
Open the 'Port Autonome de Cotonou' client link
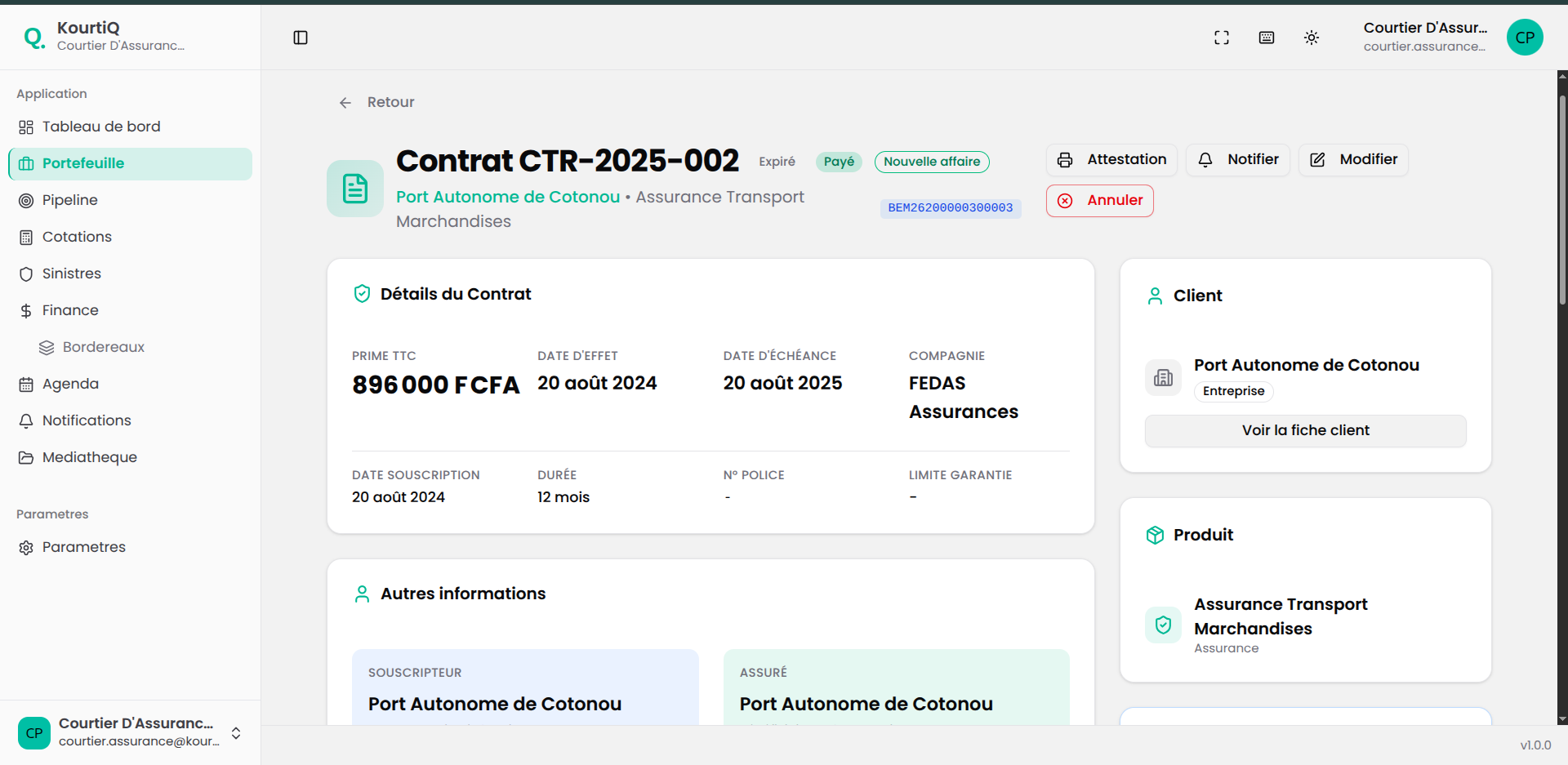pos(507,197)
